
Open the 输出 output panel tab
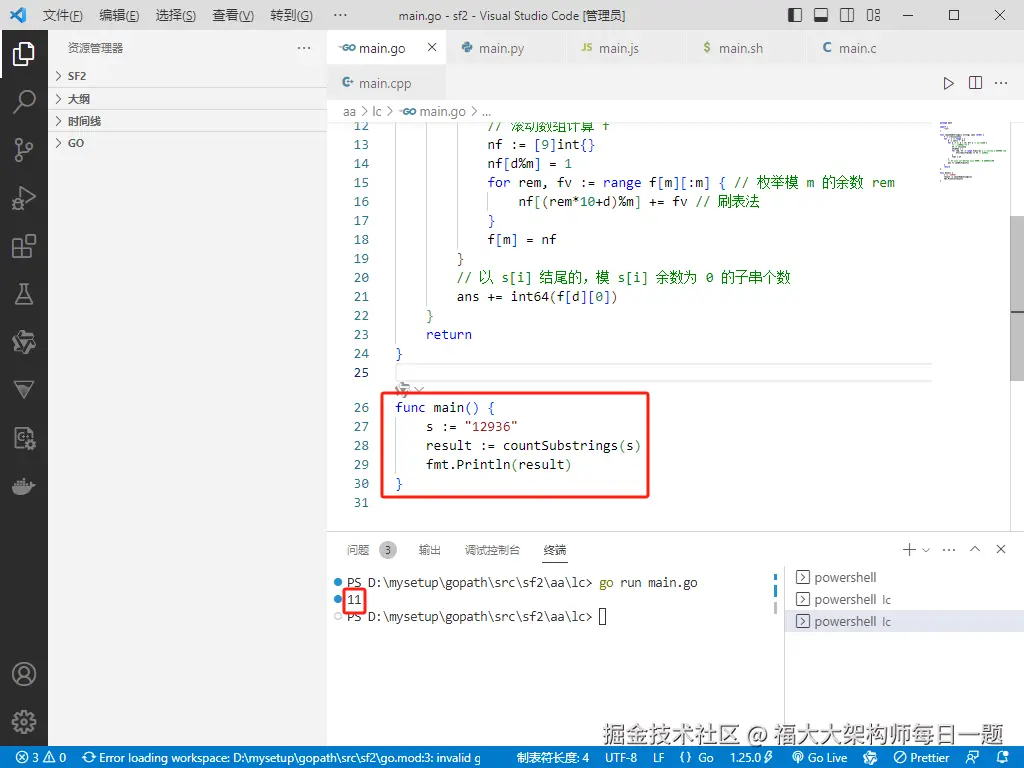tap(430, 550)
